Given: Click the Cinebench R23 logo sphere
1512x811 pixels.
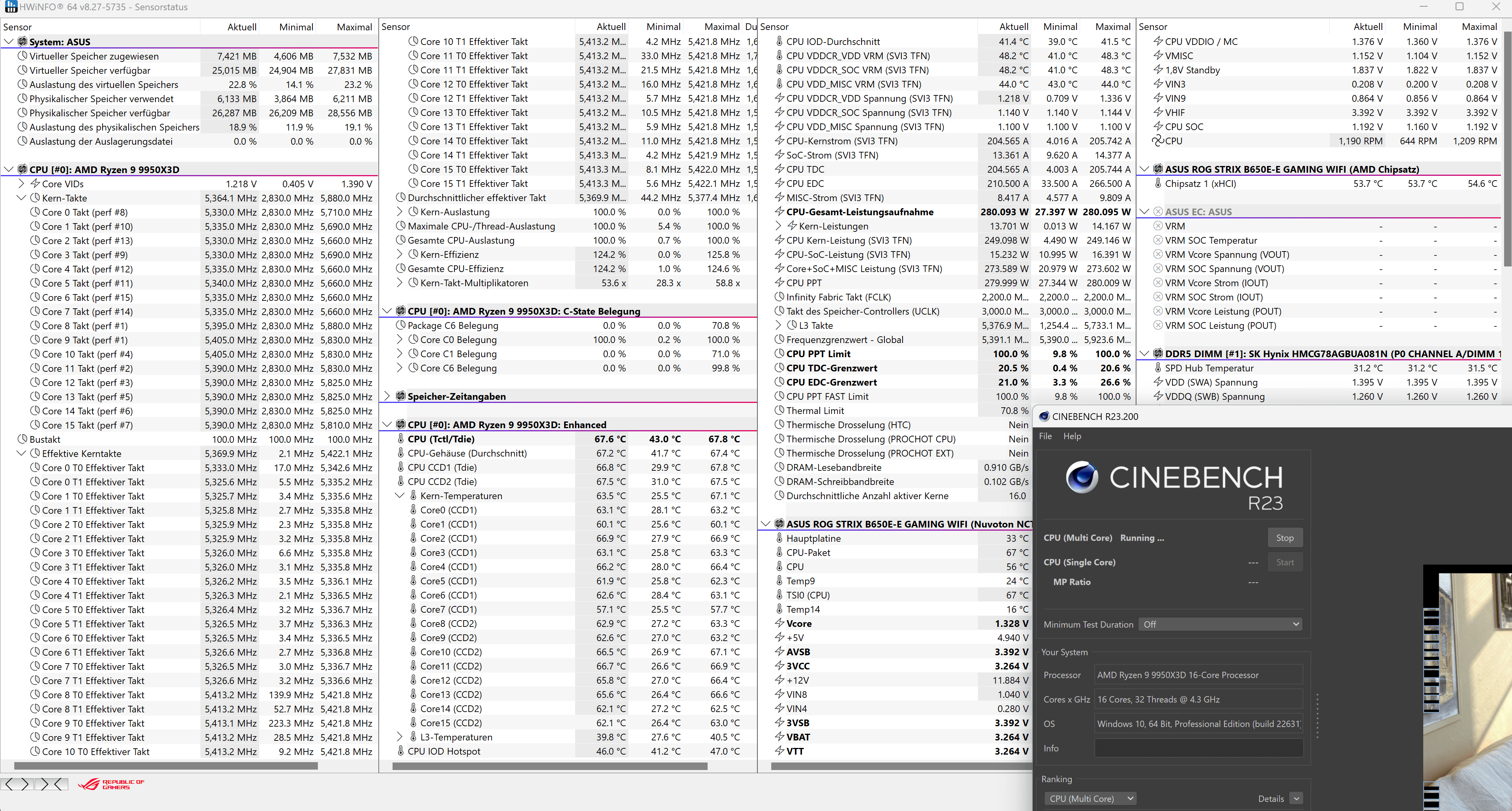Looking at the screenshot, I should pyautogui.click(x=1082, y=477).
